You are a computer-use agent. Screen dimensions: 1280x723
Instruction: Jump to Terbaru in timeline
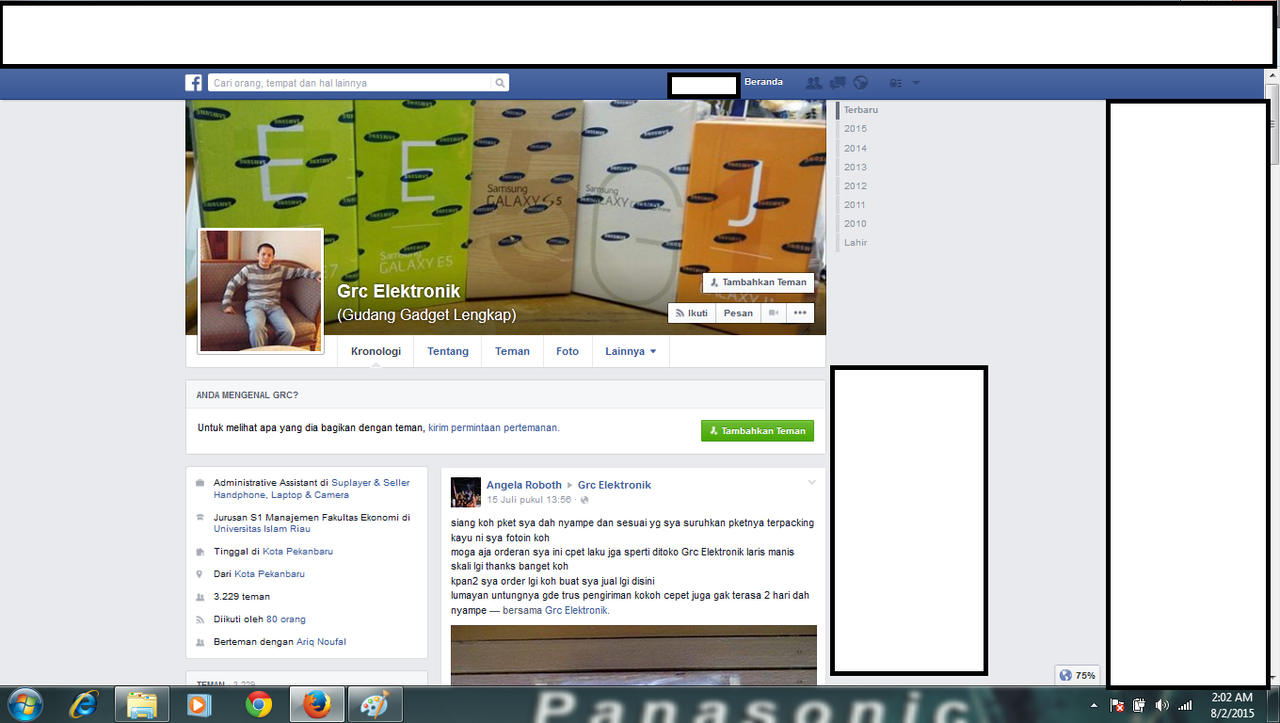click(x=860, y=110)
